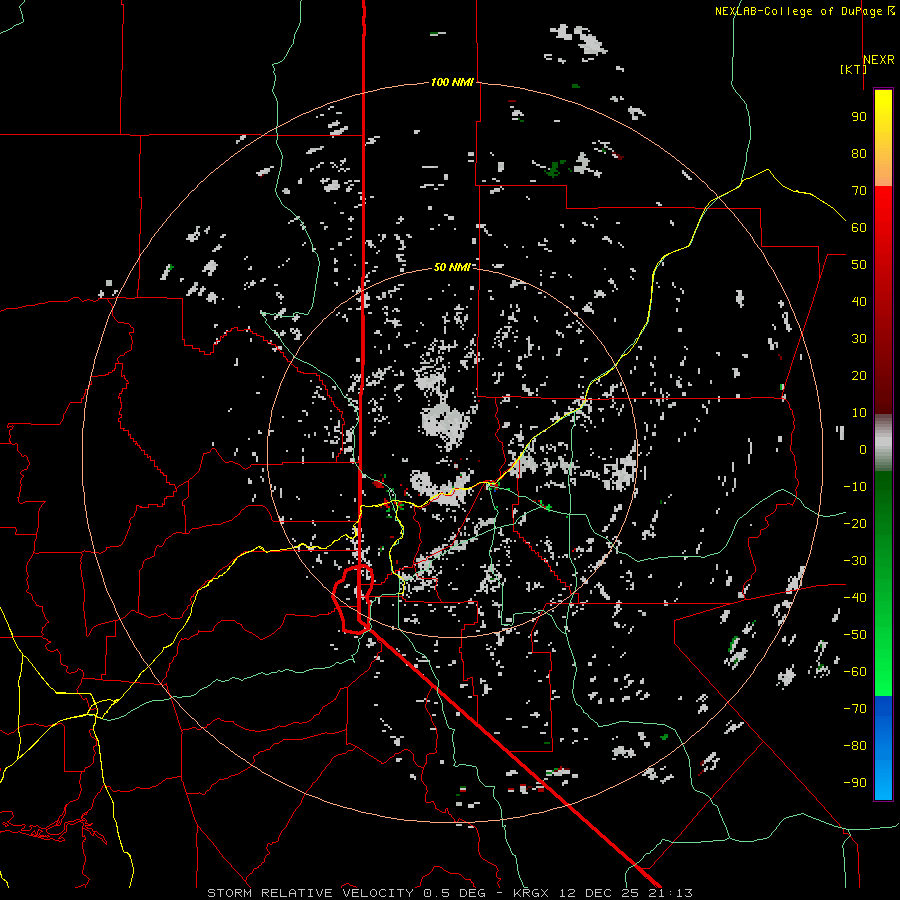Click the 20 value on velocity scale
900x900 pixels.
tap(859, 375)
